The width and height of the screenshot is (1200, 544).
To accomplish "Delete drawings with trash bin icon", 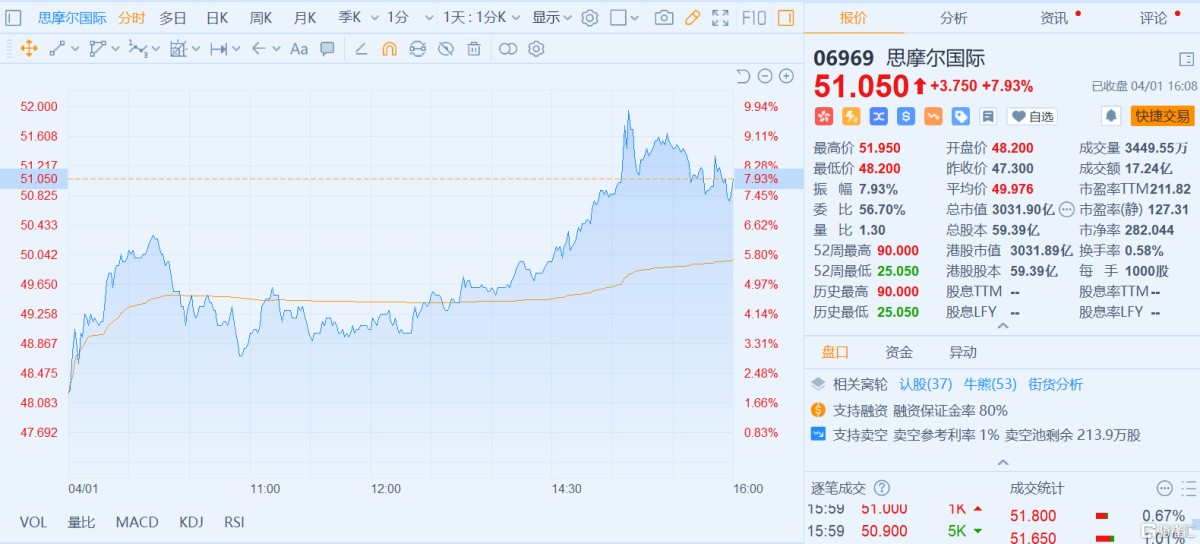I will coord(474,48).
